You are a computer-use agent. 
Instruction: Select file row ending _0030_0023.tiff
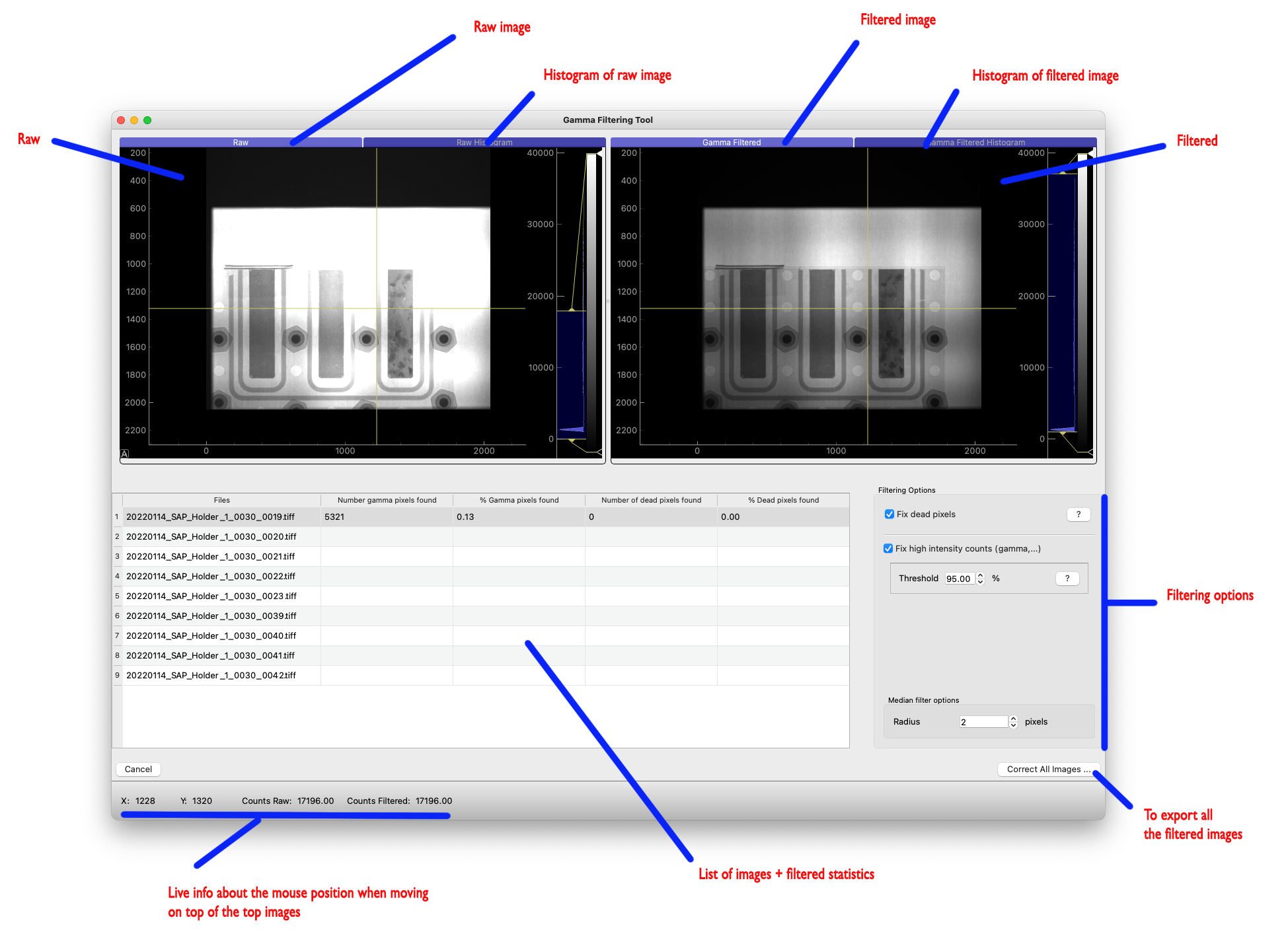(211, 596)
